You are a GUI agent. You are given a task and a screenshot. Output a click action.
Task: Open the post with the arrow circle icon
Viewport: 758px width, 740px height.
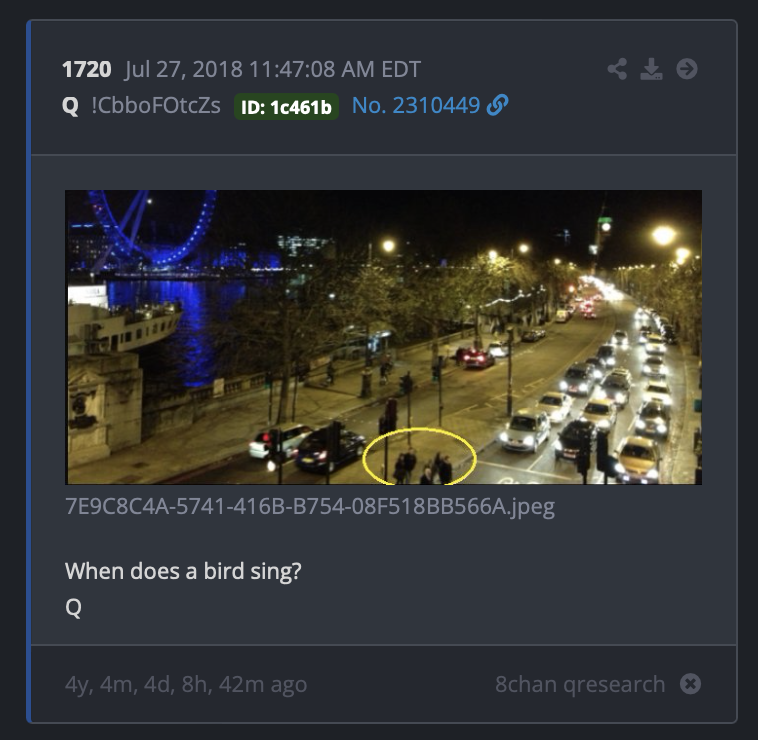(x=687, y=69)
